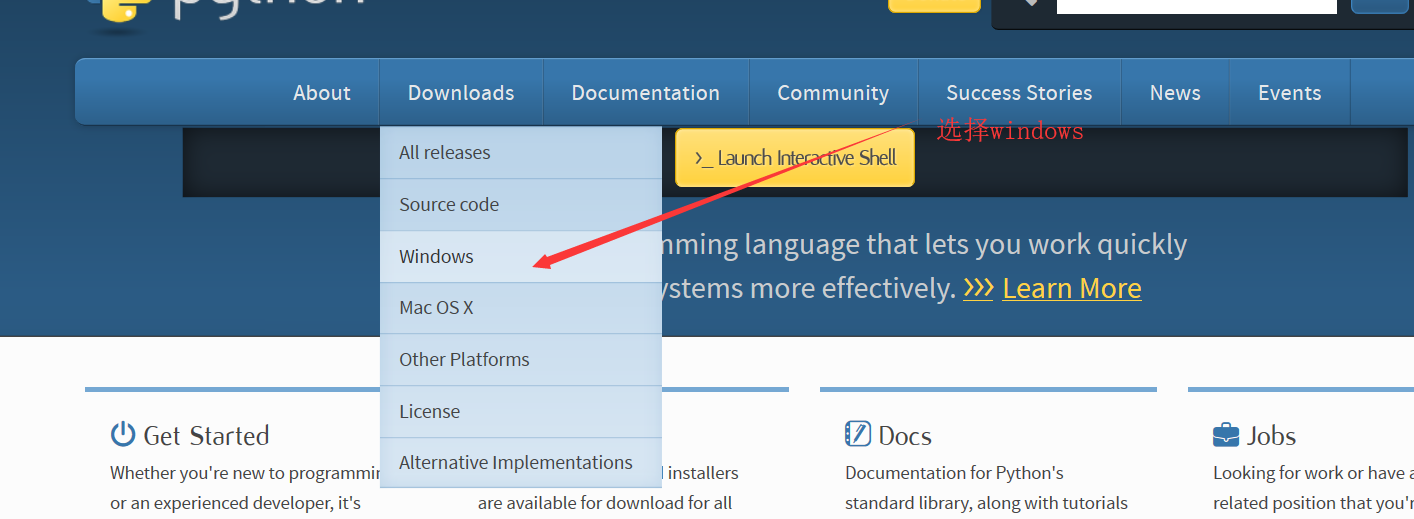Choose Source code from Downloads dropdown
The width and height of the screenshot is (1414, 519).
(521, 205)
